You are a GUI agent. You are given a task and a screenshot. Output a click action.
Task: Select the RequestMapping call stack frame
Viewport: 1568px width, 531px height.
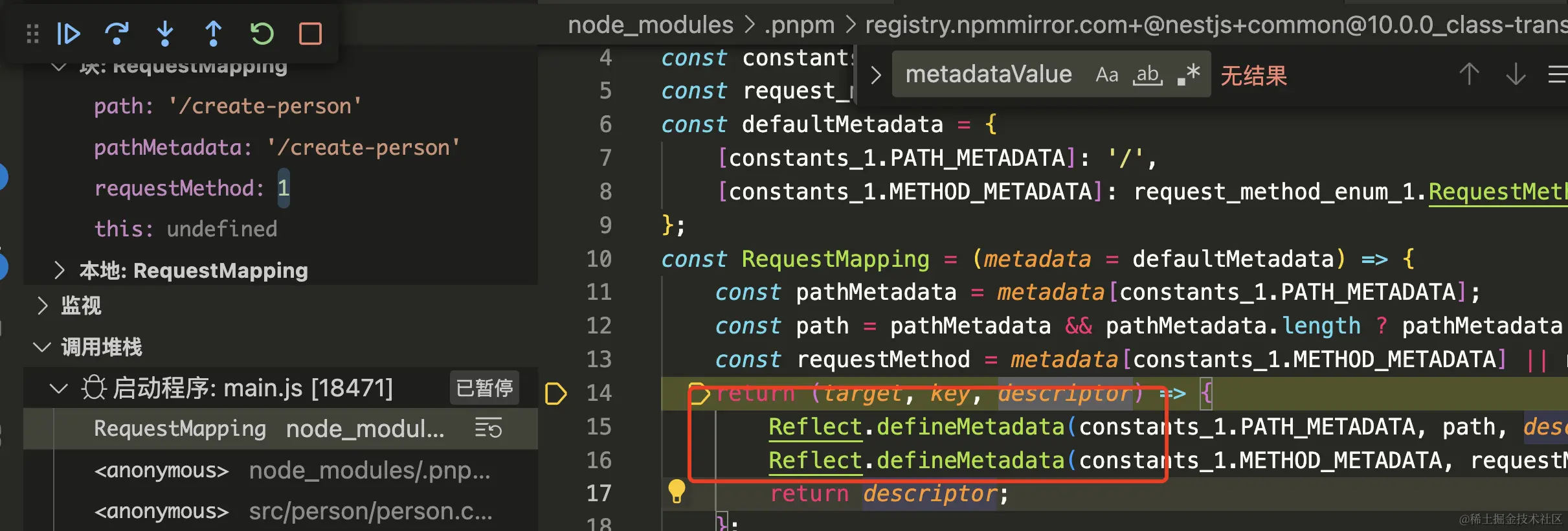pos(281,429)
